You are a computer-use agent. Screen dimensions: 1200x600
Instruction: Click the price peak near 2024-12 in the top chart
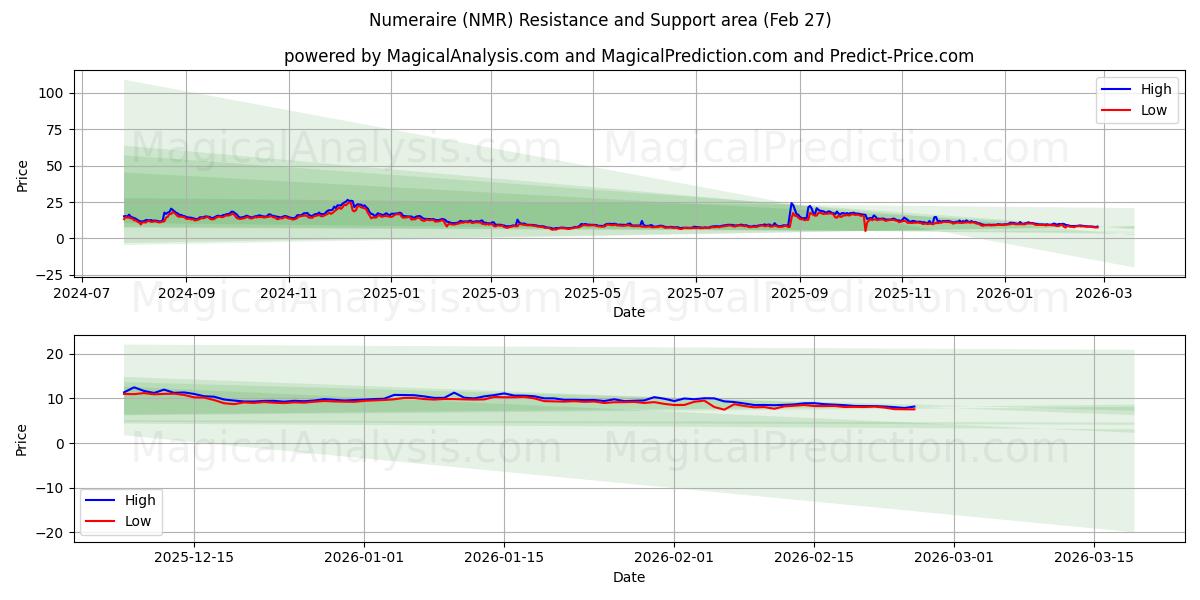click(348, 200)
